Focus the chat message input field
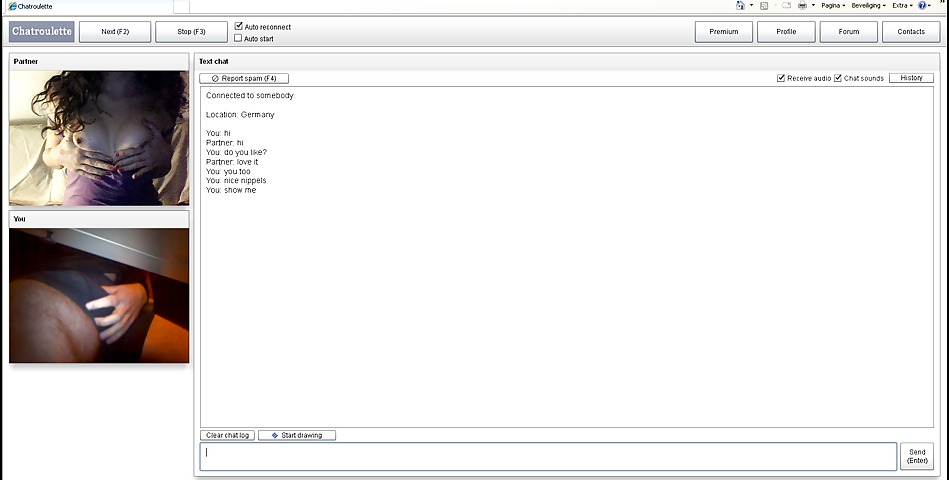This screenshot has width=949, height=480. [548, 456]
